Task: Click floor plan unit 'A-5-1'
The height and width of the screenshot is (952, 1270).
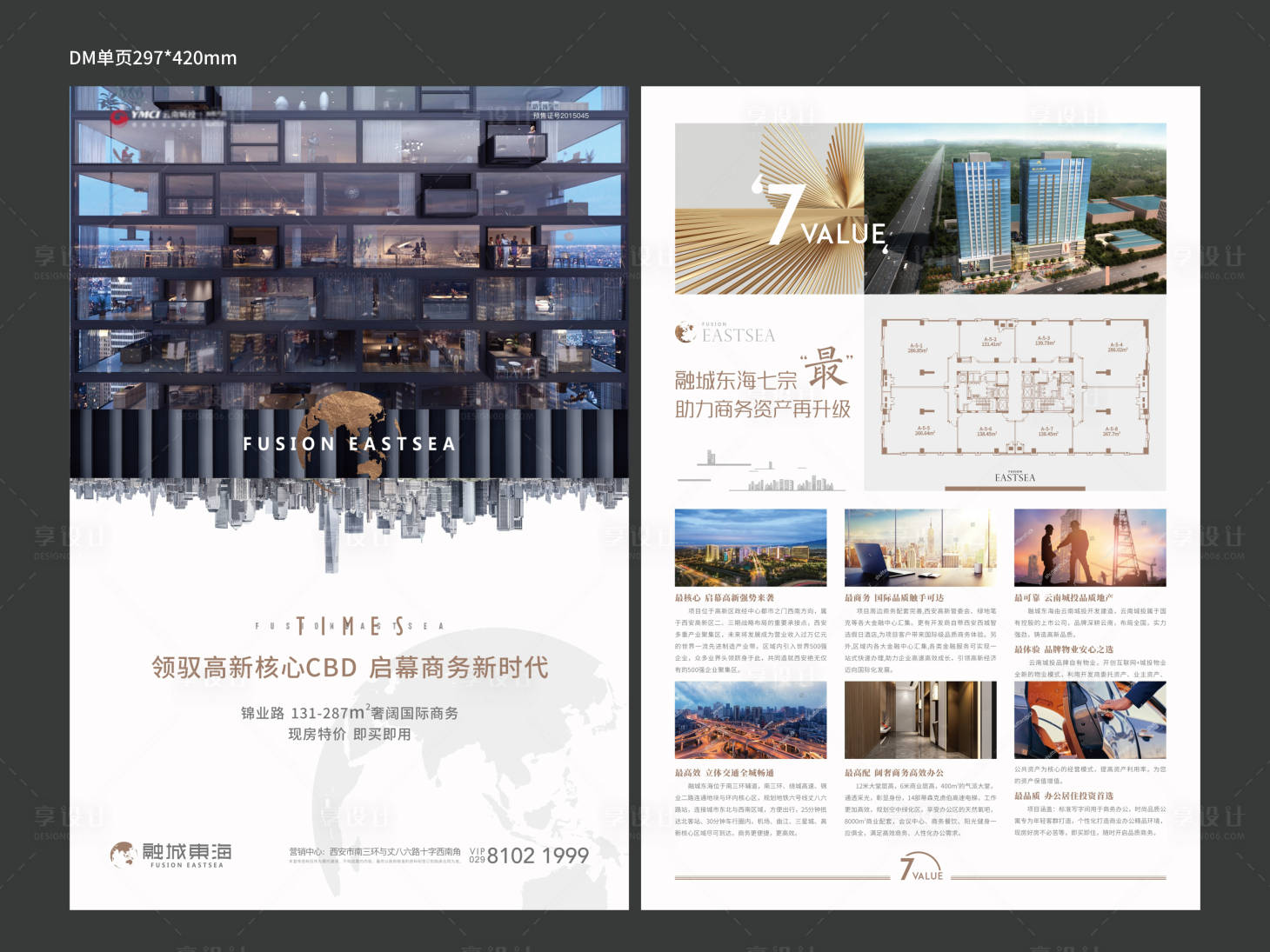Action: pyautogui.click(x=917, y=348)
